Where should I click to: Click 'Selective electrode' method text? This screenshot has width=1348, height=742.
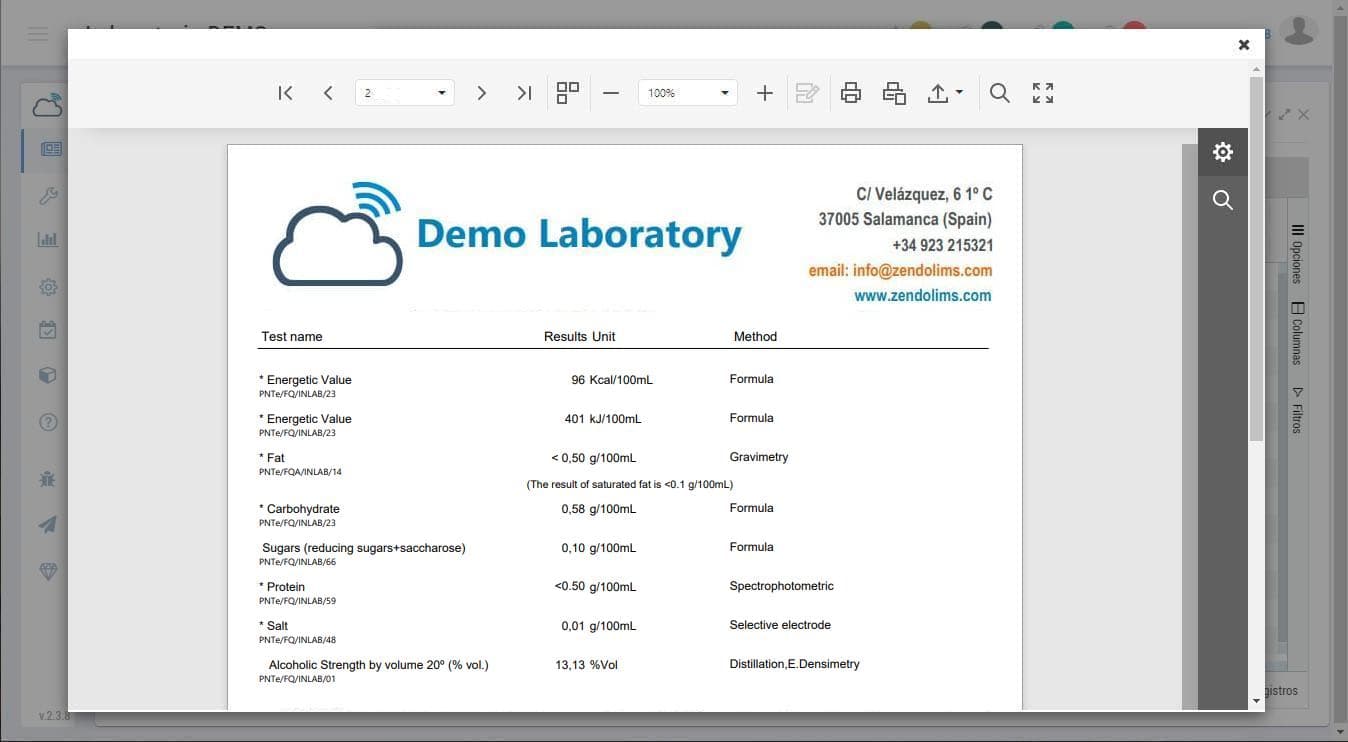tap(780, 625)
